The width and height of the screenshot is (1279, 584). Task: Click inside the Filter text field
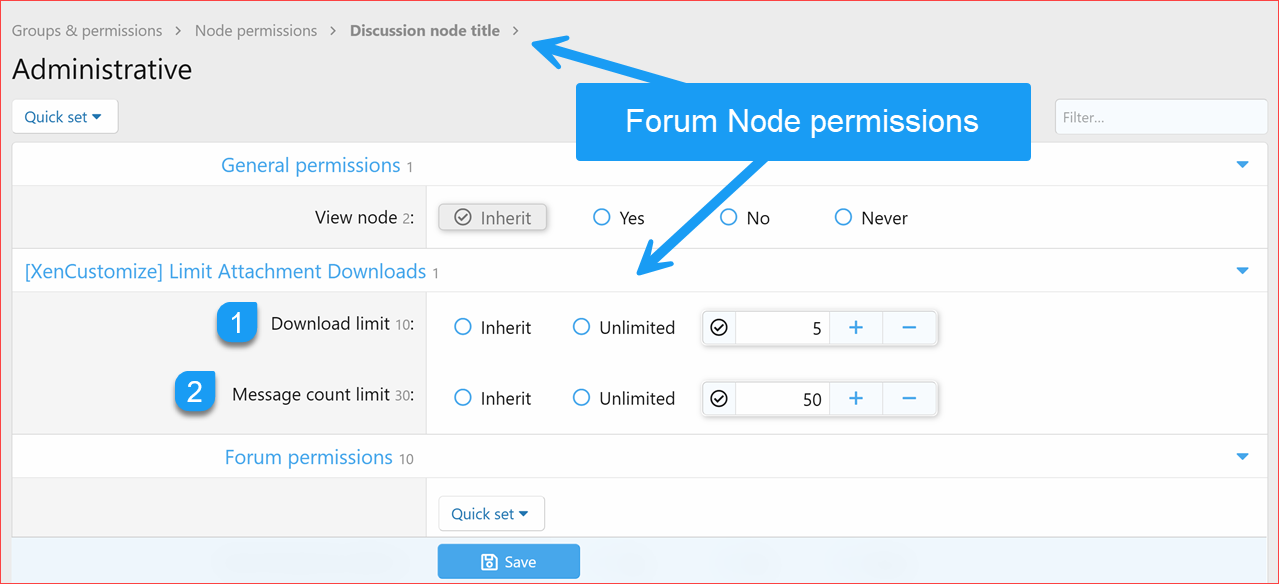pyautogui.click(x=1160, y=116)
